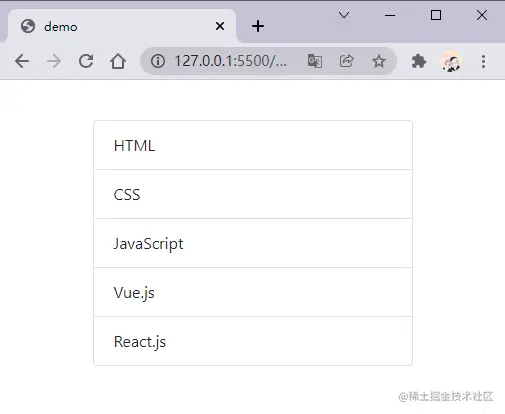505x414 pixels.
Task: Expand the tab search chevron
Action: 344,15
